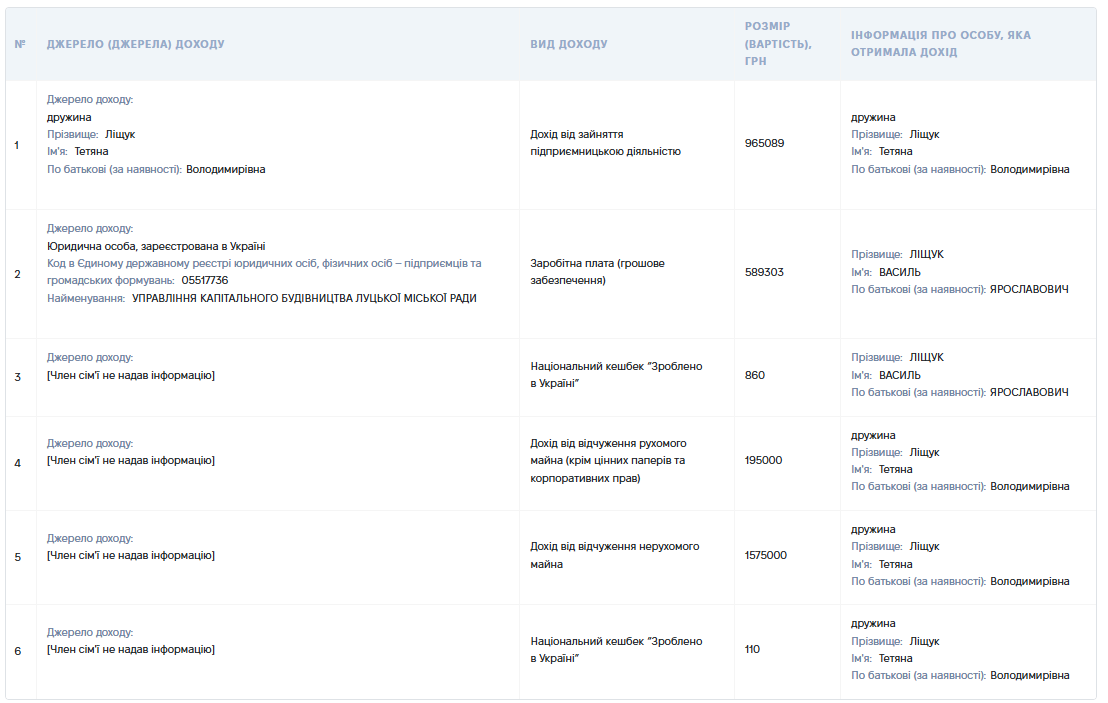
Task: Select the ДЖЕРЕЛО (ДЖЕРЕЛА) ДОХОДУ column header
Action: coord(136,44)
